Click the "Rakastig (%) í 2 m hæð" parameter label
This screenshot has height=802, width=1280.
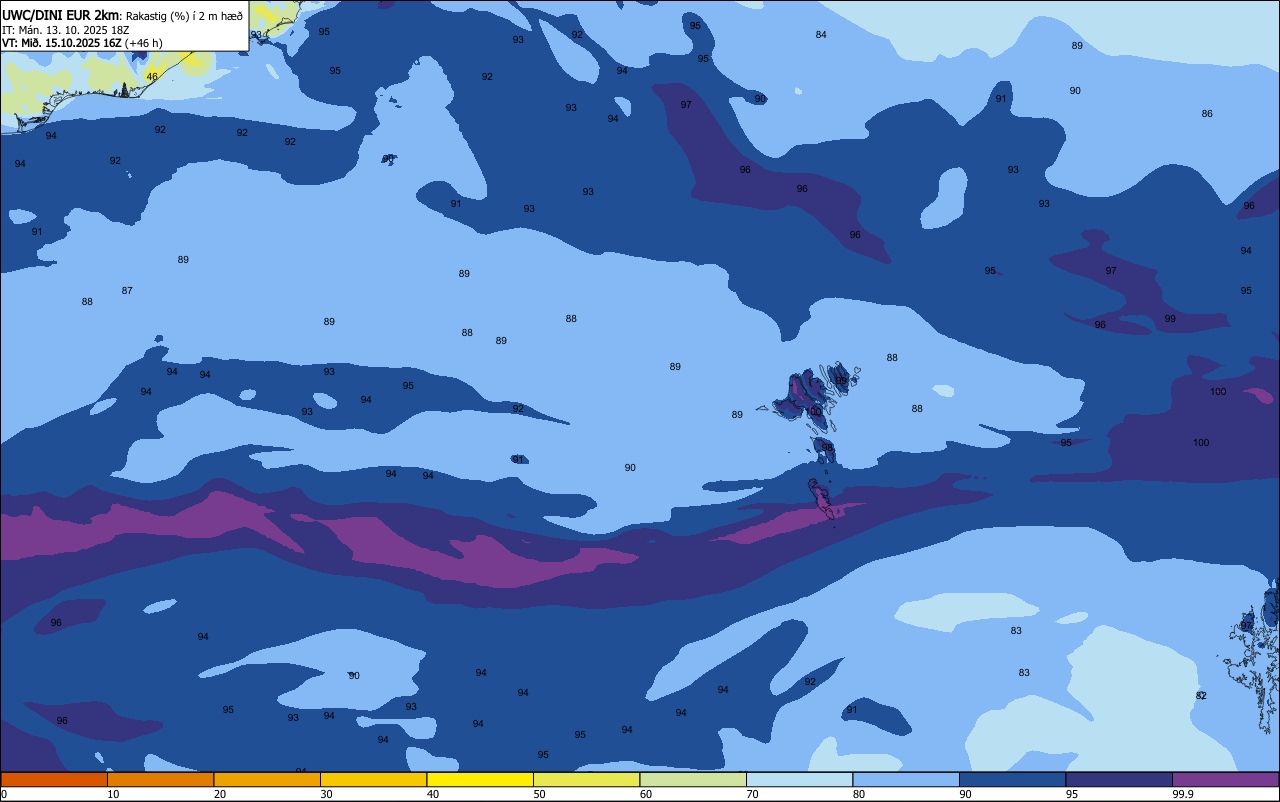click(x=184, y=15)
